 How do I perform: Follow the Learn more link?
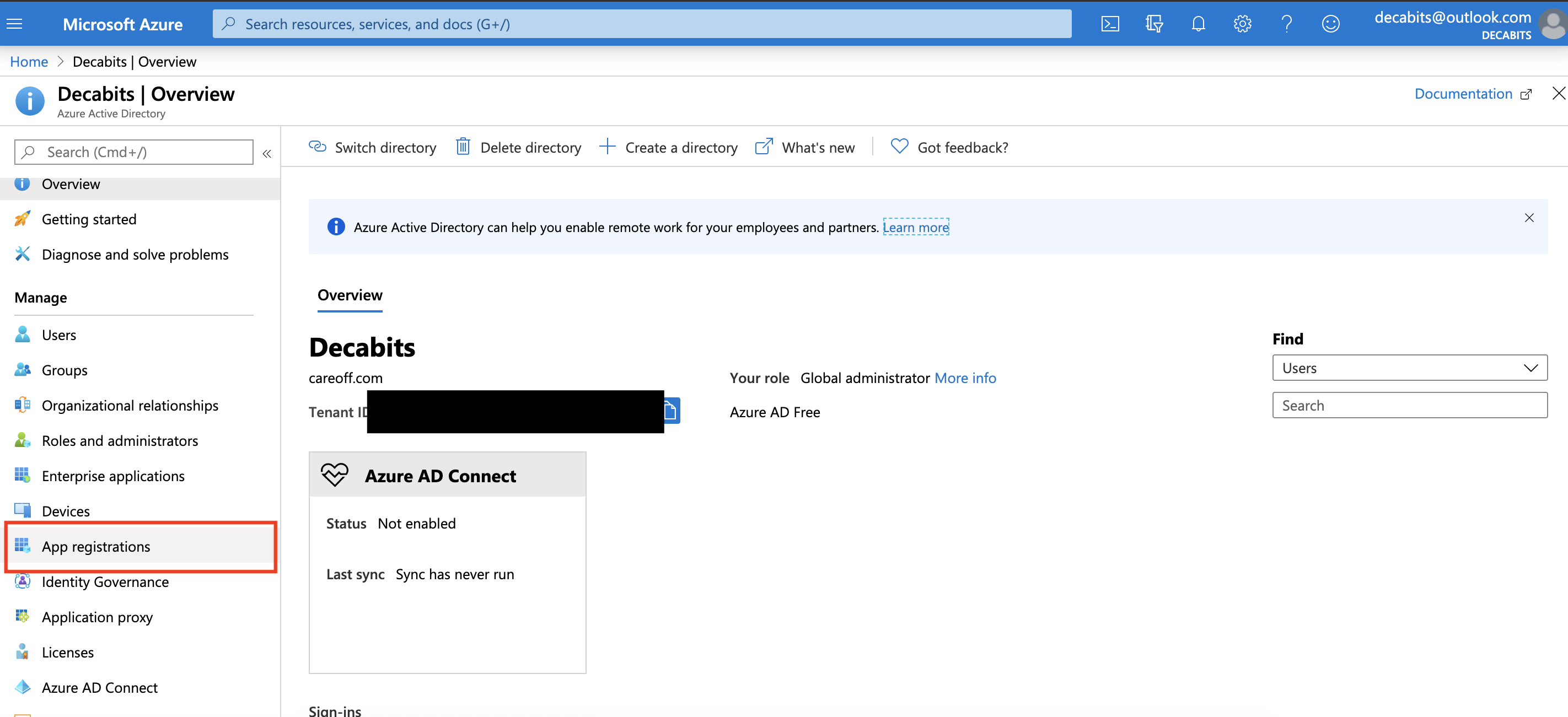[x=915, y=227]
